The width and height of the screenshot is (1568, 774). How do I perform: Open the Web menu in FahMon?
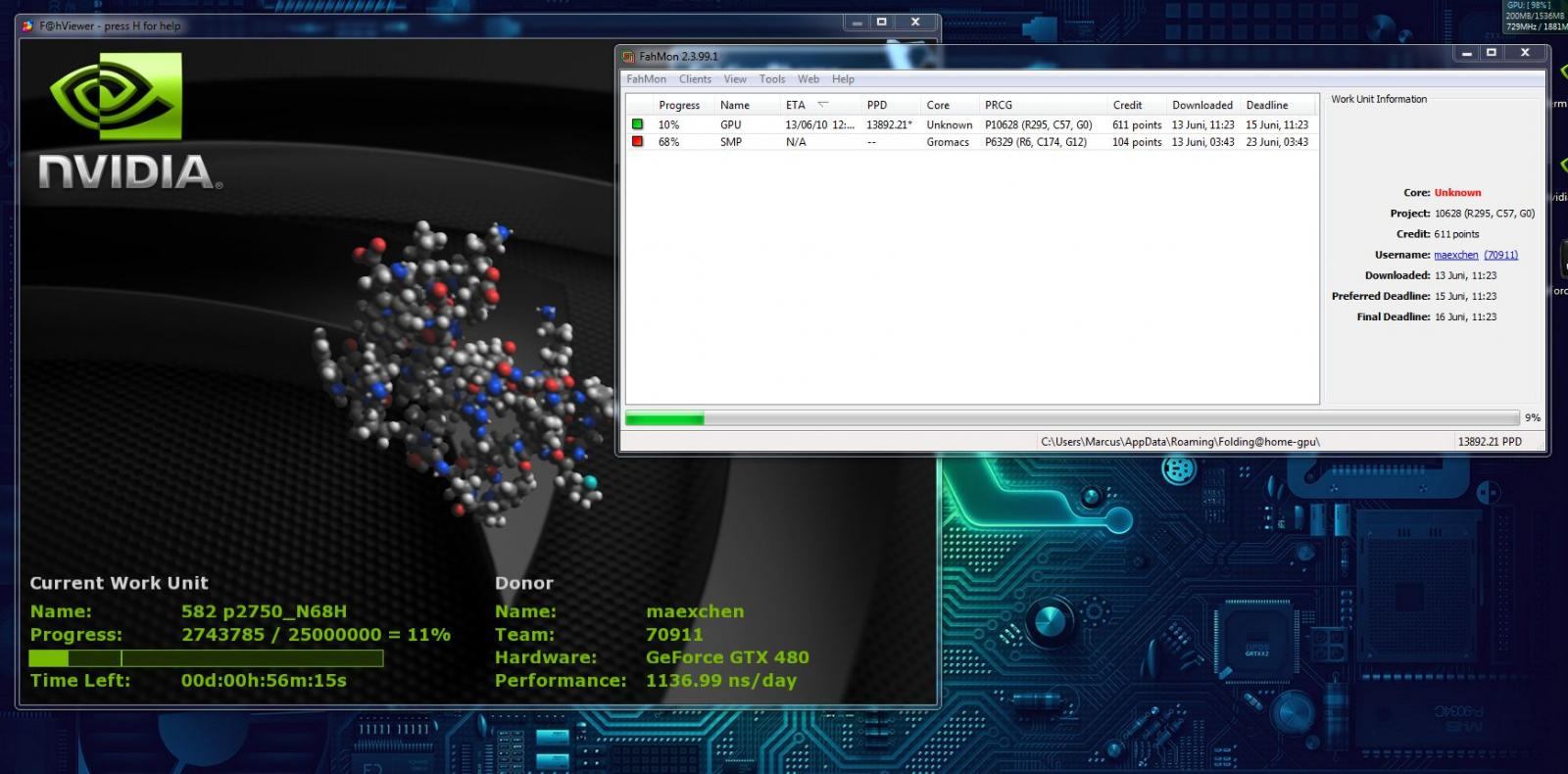click(808, 79)
